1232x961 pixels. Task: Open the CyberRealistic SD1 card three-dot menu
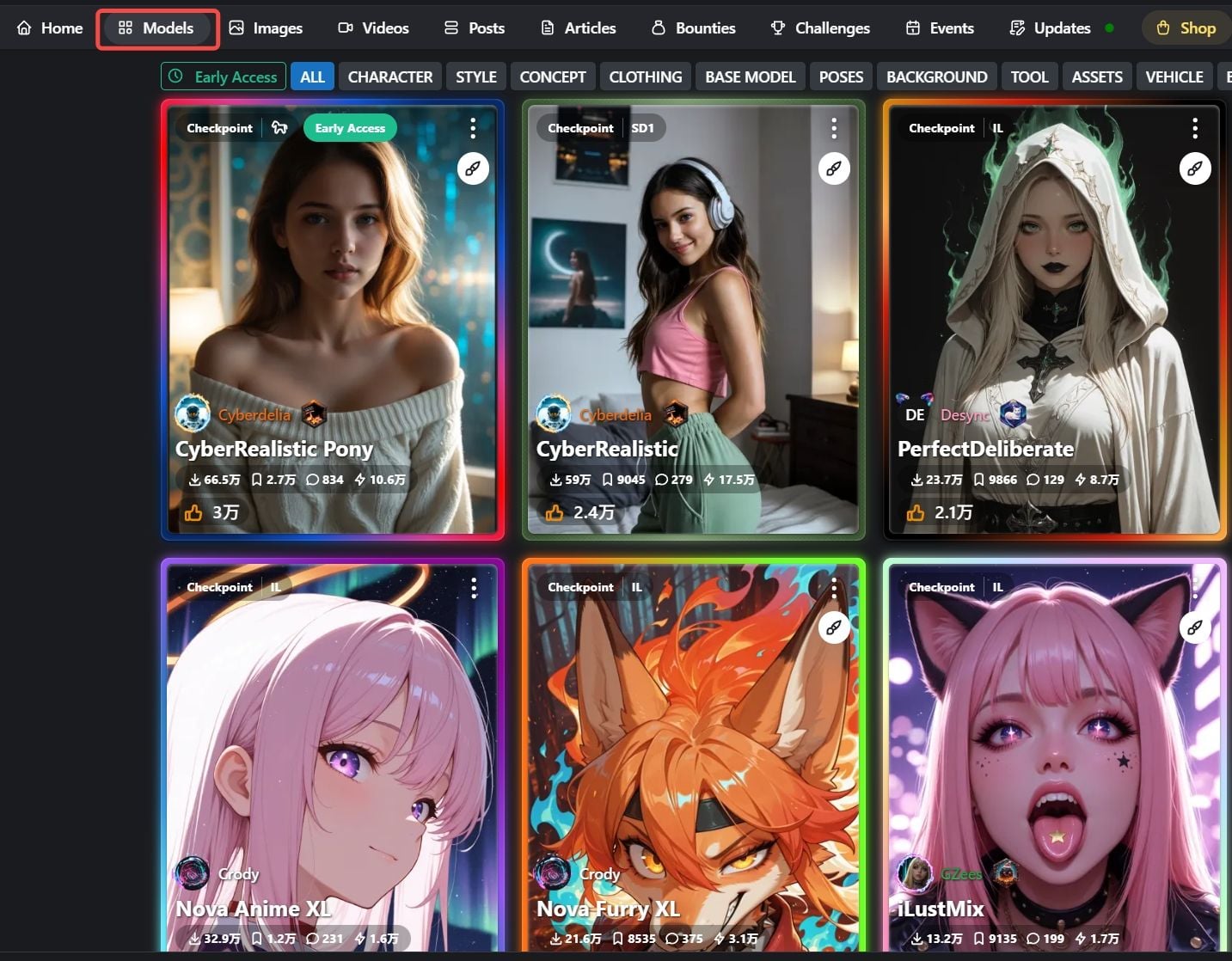pos(834,129)
